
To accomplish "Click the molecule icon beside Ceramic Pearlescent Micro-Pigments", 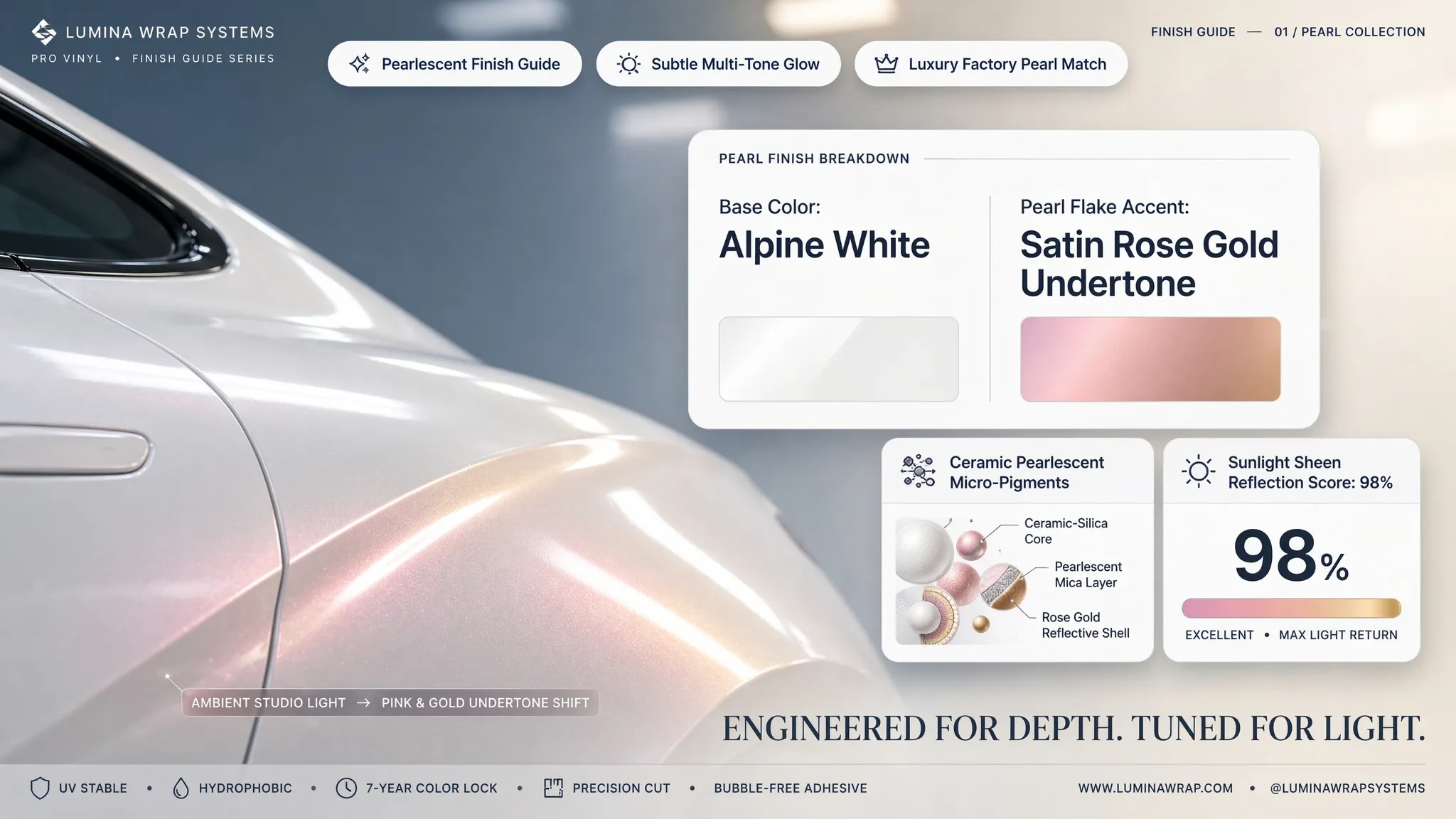I will (x=918, y=471).
